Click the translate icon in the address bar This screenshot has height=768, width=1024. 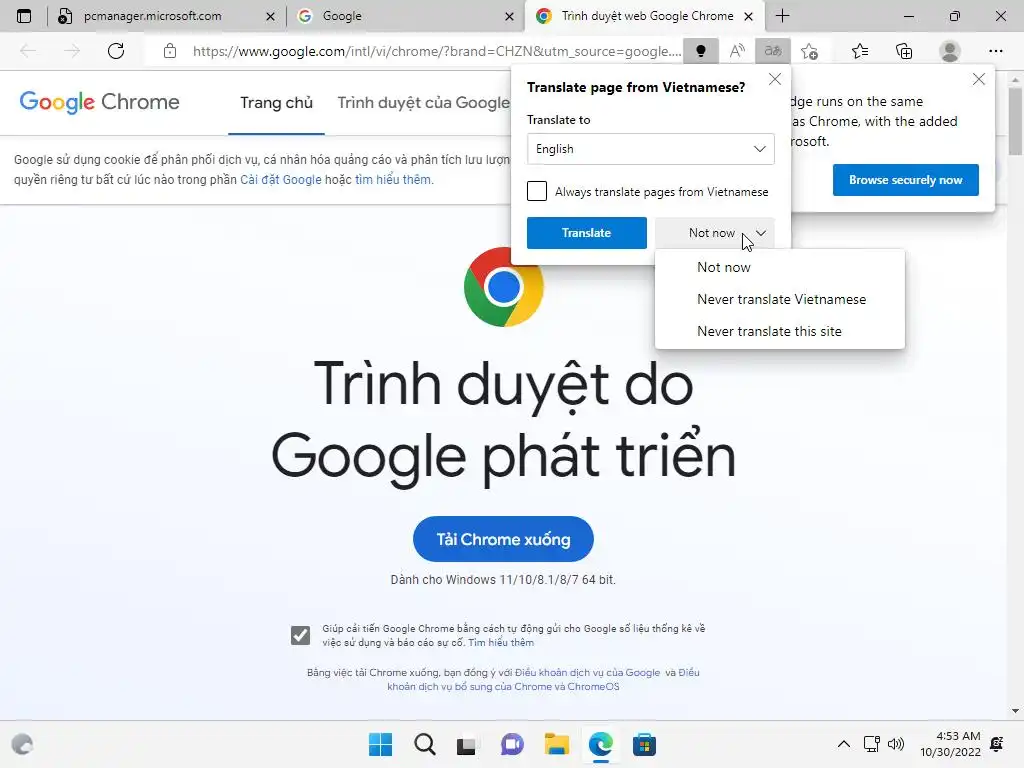pyautogui.click(x=773, y=51)
